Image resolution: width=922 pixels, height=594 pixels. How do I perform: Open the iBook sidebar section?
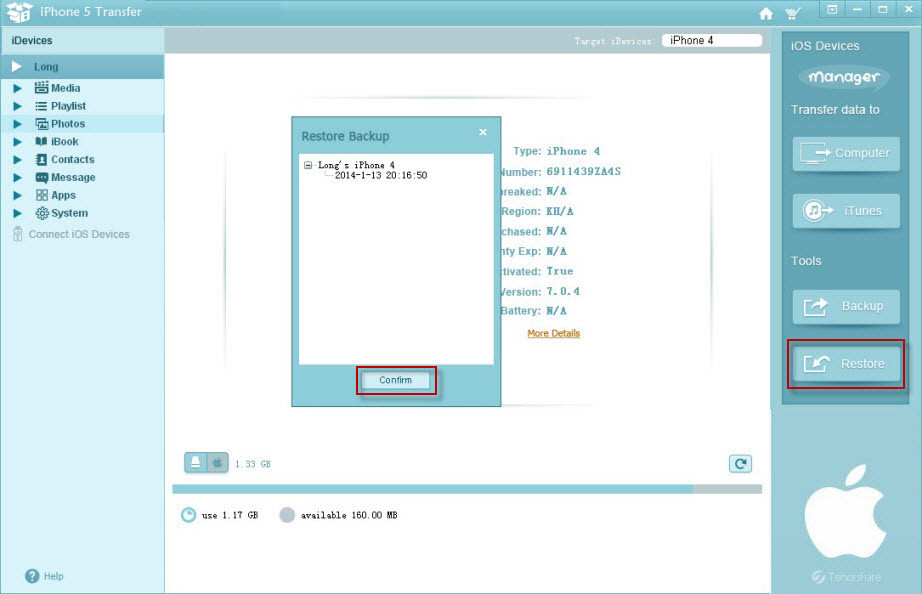coord(82,141)
